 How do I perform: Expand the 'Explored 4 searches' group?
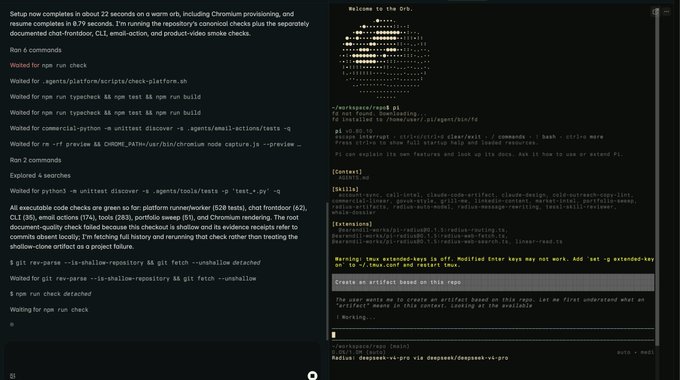[x=40, y=175]
